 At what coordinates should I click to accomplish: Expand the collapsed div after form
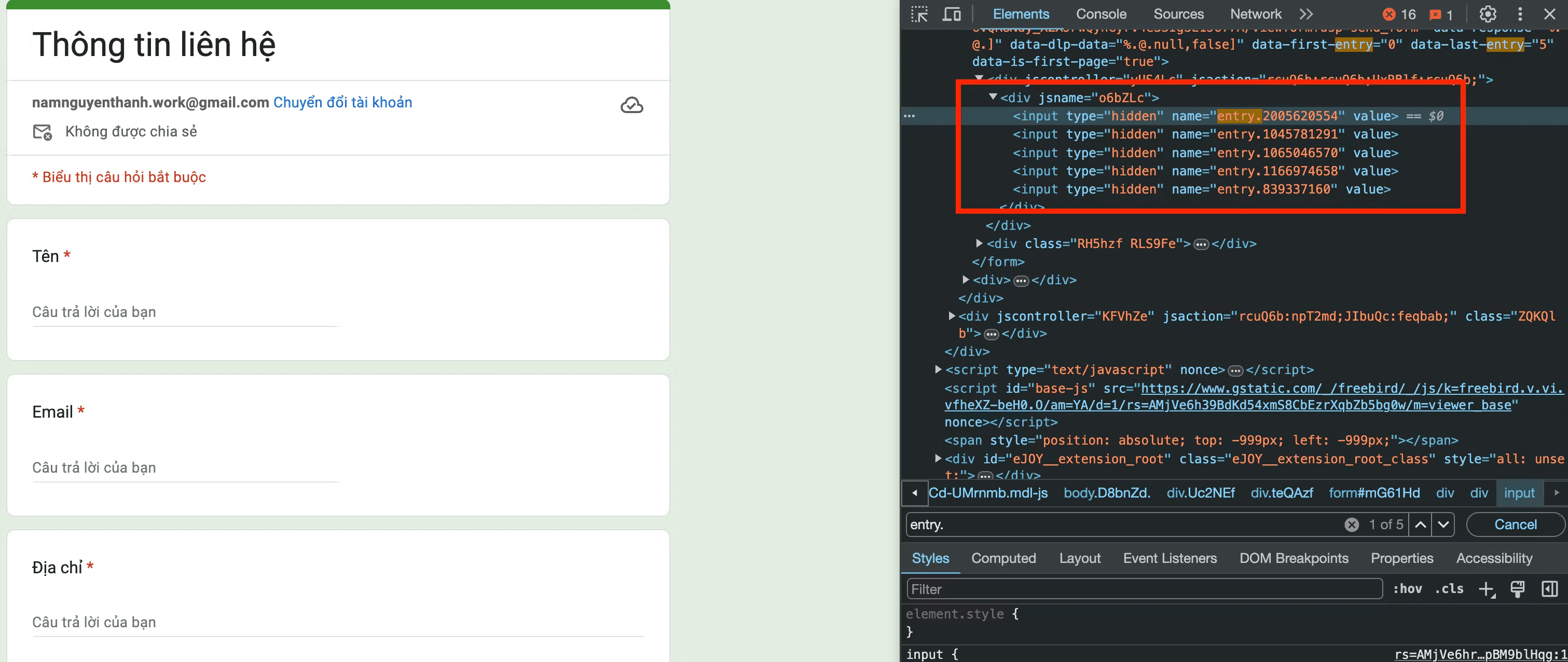point(966,280)
